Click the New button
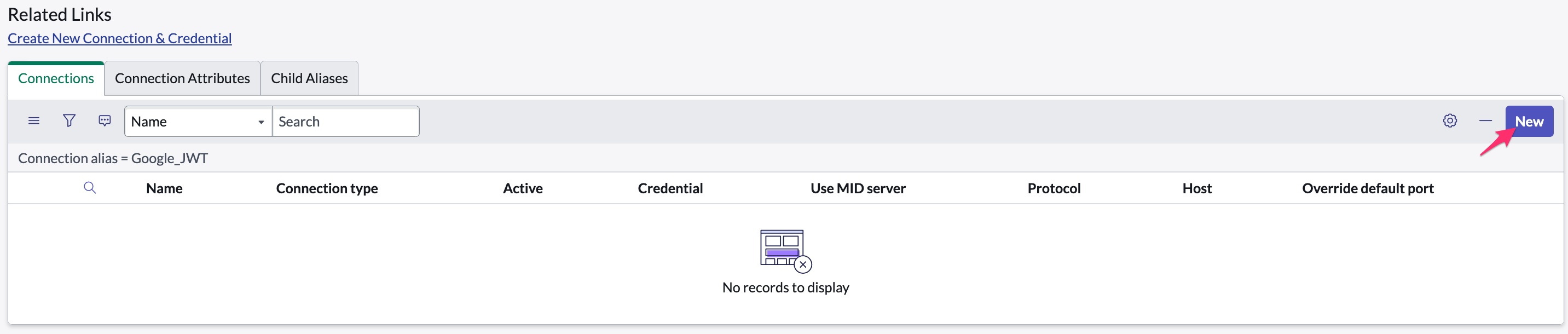This screenshot has height=334, width=1568. (x=1530, y=120)
